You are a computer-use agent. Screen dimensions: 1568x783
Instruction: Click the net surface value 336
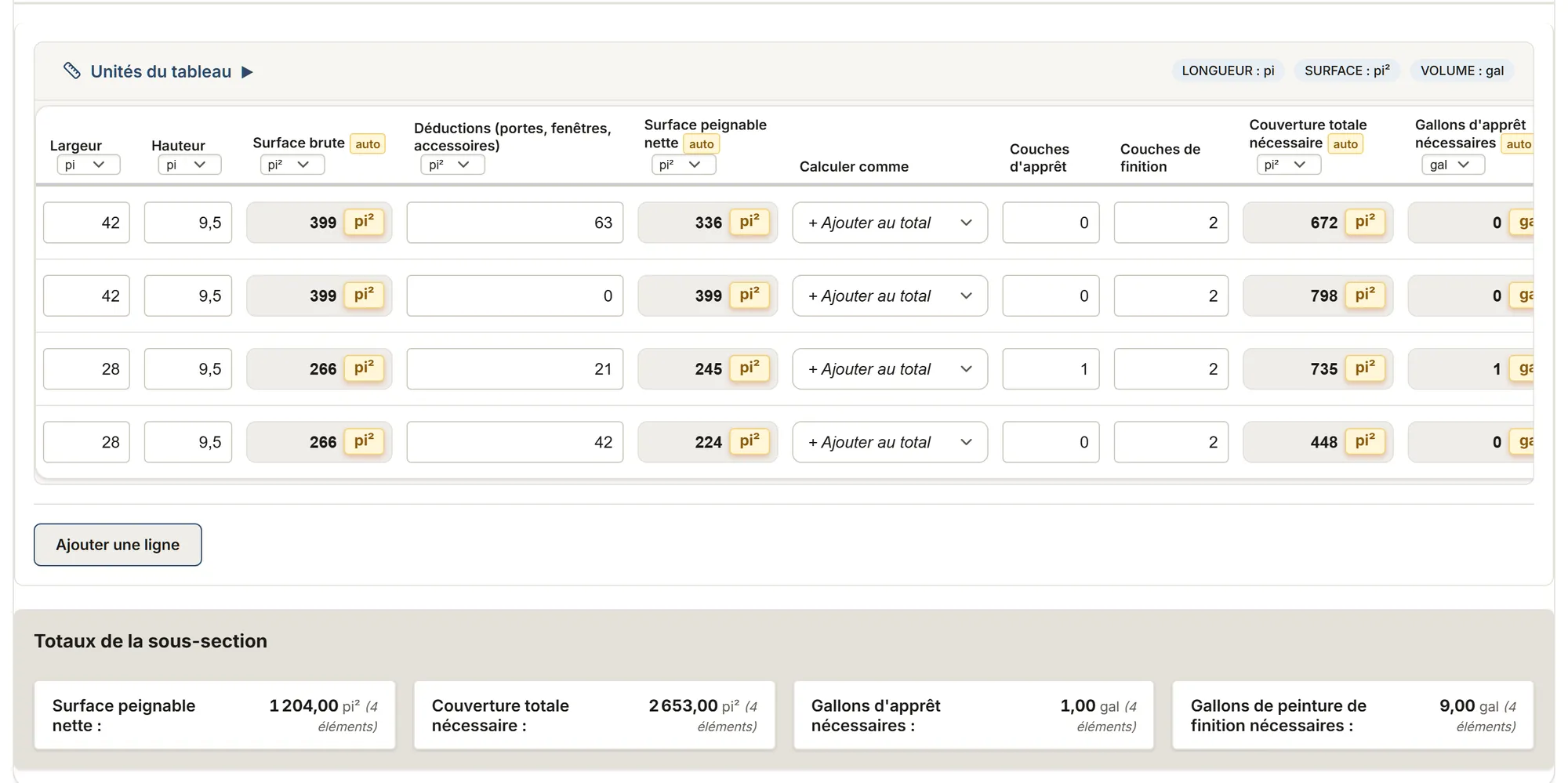708,223
